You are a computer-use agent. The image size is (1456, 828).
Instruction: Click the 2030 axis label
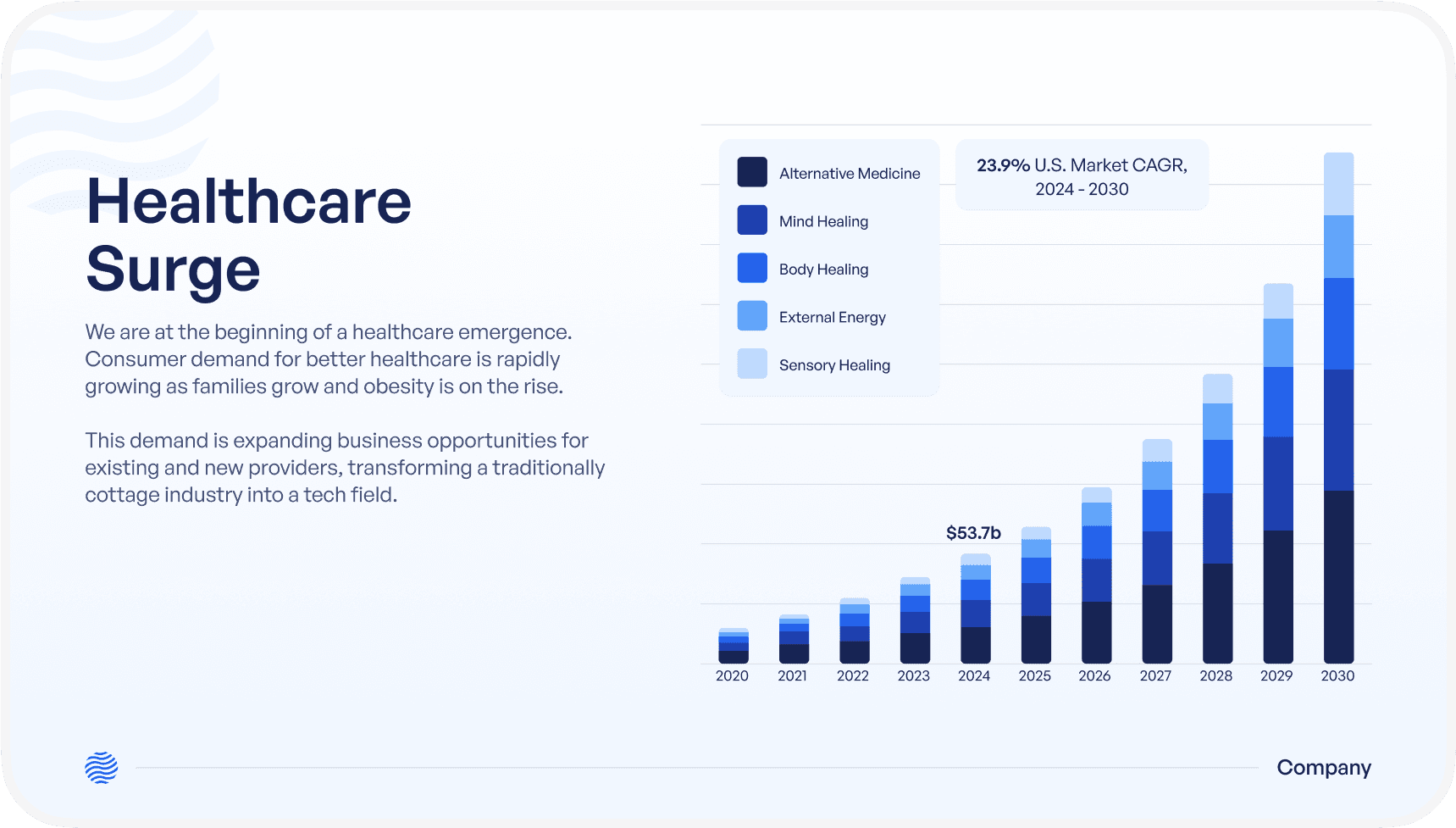[1337, 675]
